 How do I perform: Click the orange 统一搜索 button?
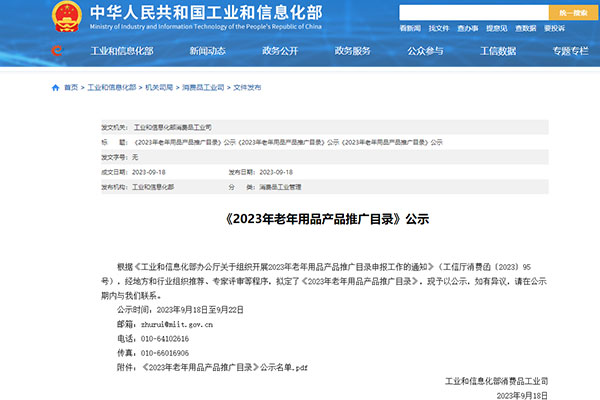573,13
